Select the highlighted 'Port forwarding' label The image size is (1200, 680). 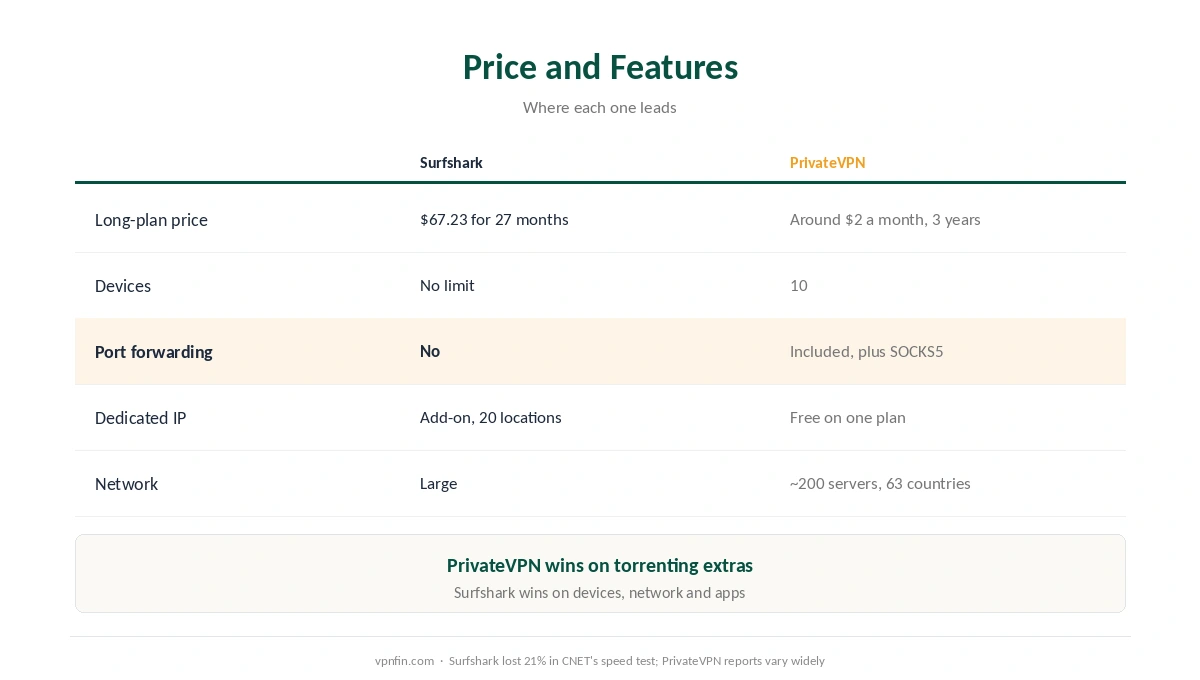[154, 352]
